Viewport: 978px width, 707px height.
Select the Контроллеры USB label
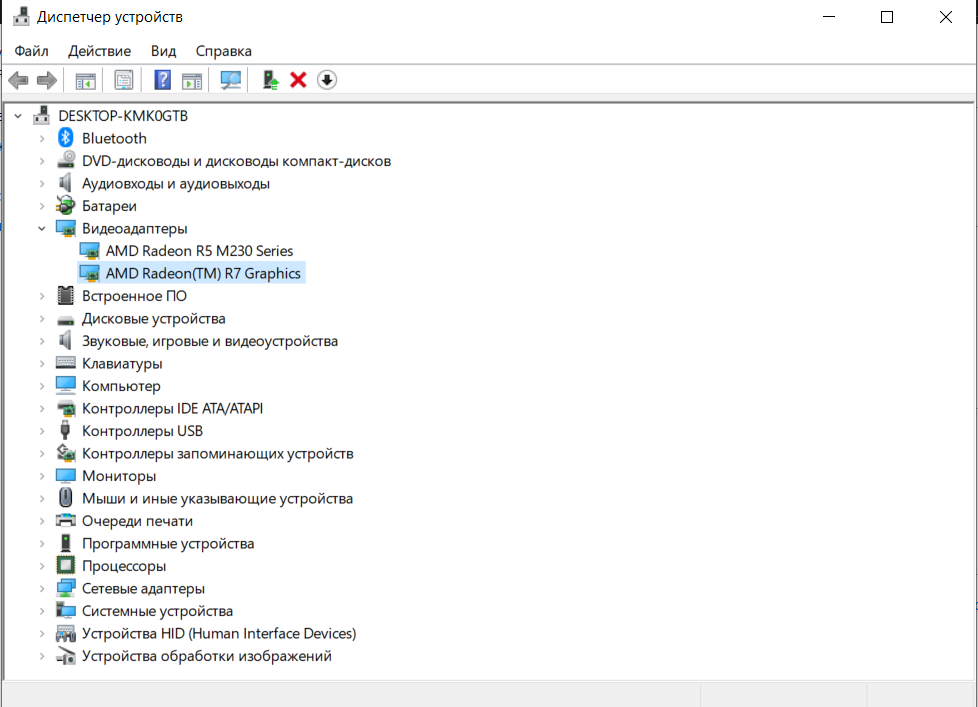coord(142,431)
